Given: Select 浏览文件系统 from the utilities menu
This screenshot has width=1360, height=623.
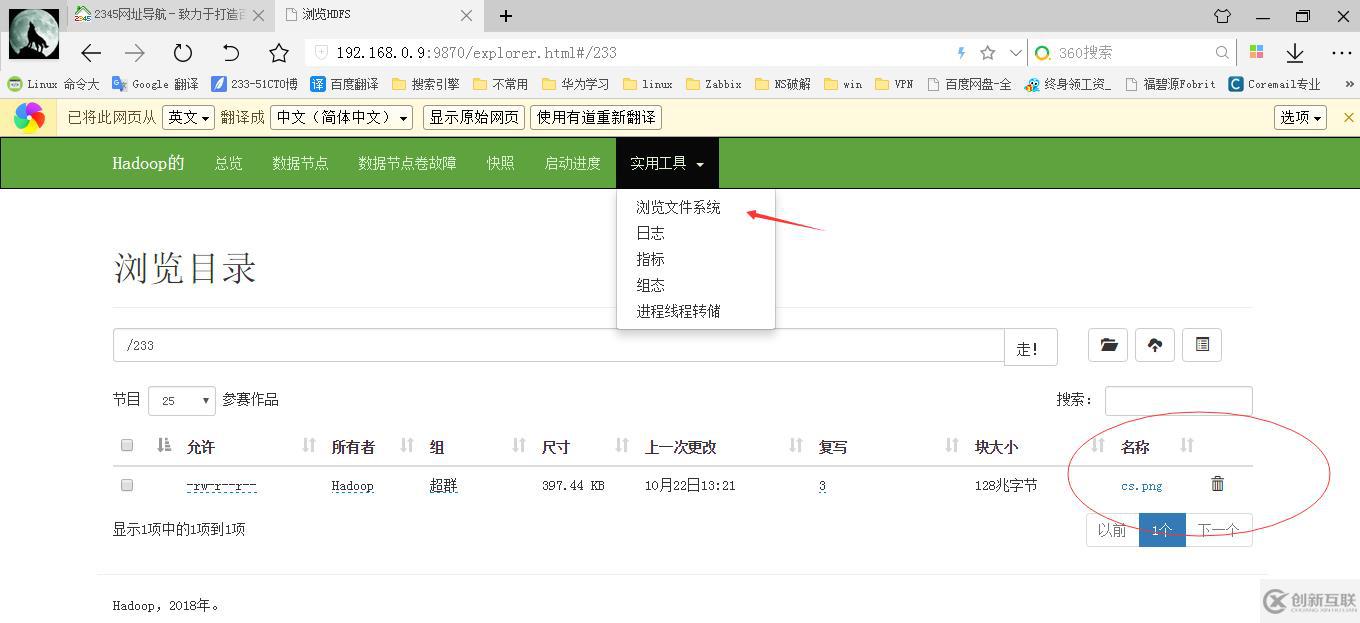Looking at the screenshot, I should 677,207.
